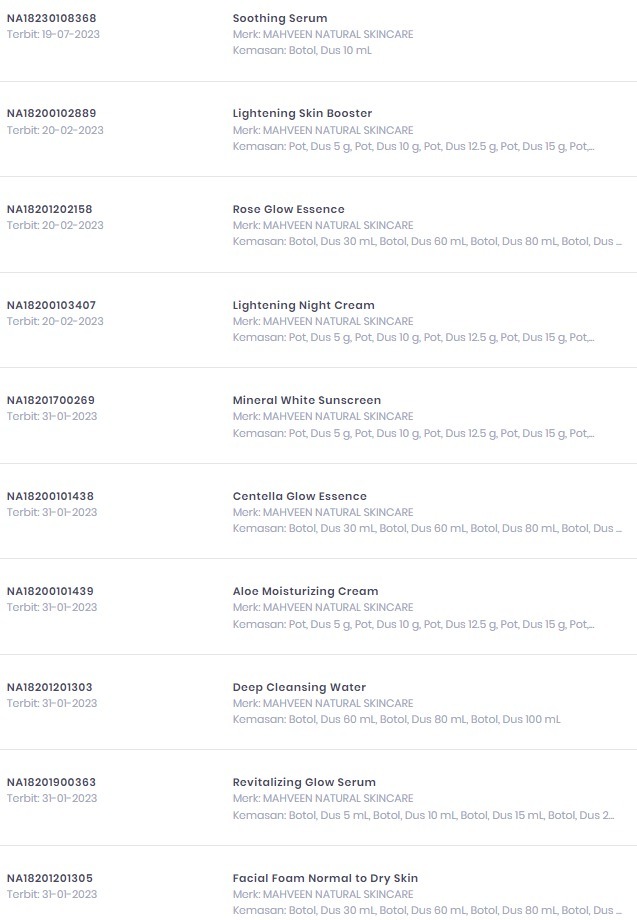The height and width of the screenshot is (920, 637).
Task: Click registration number NA18201900363
Action: (51, 782)
